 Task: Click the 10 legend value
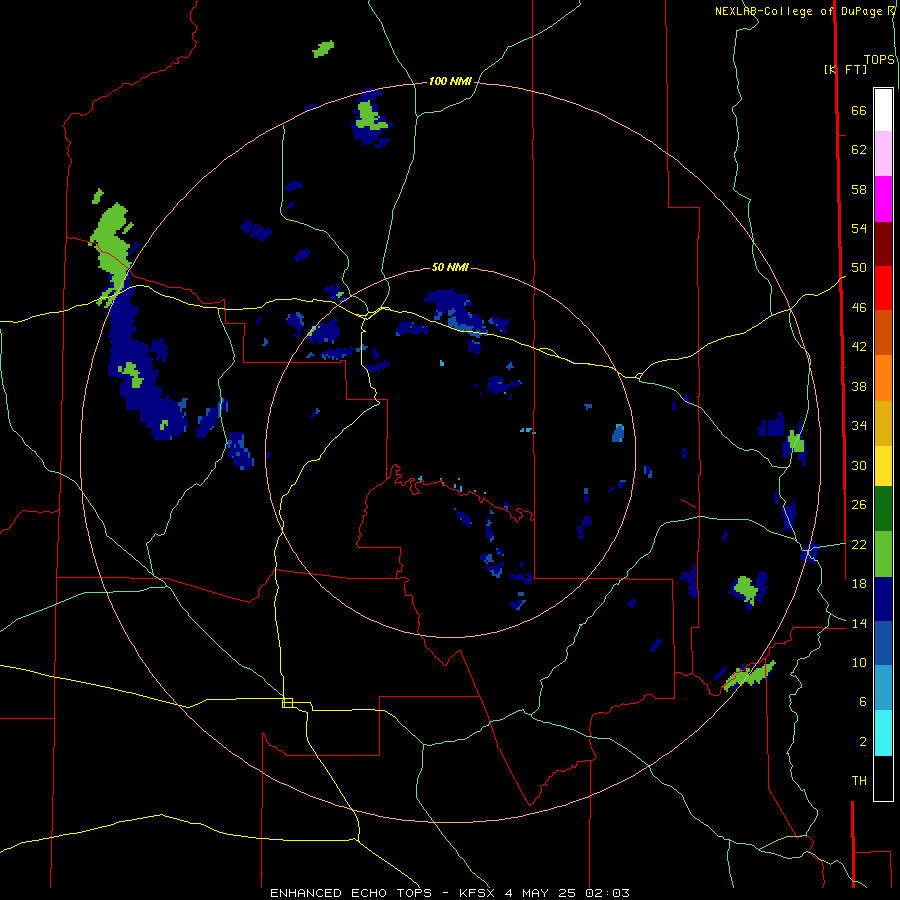[859, 662]
